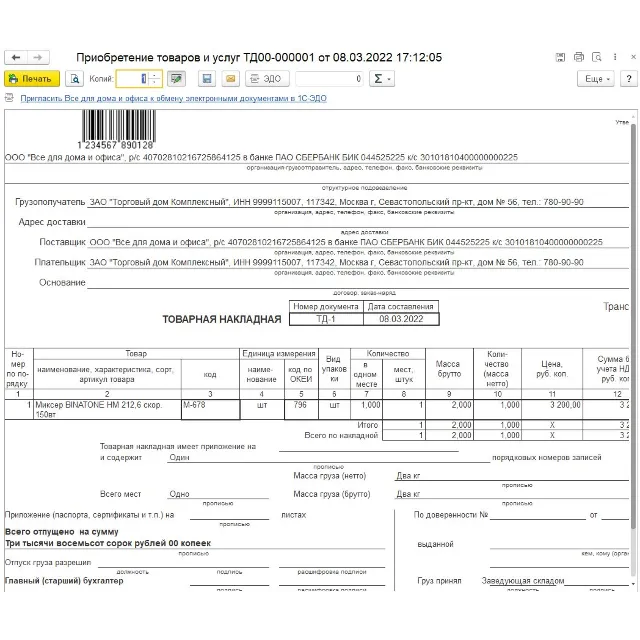Image resolution: width=640 pixels, height=640 pixels.
Task: Click the invite to 1С-ЭДО exchange link
Action: click(173, 98)
